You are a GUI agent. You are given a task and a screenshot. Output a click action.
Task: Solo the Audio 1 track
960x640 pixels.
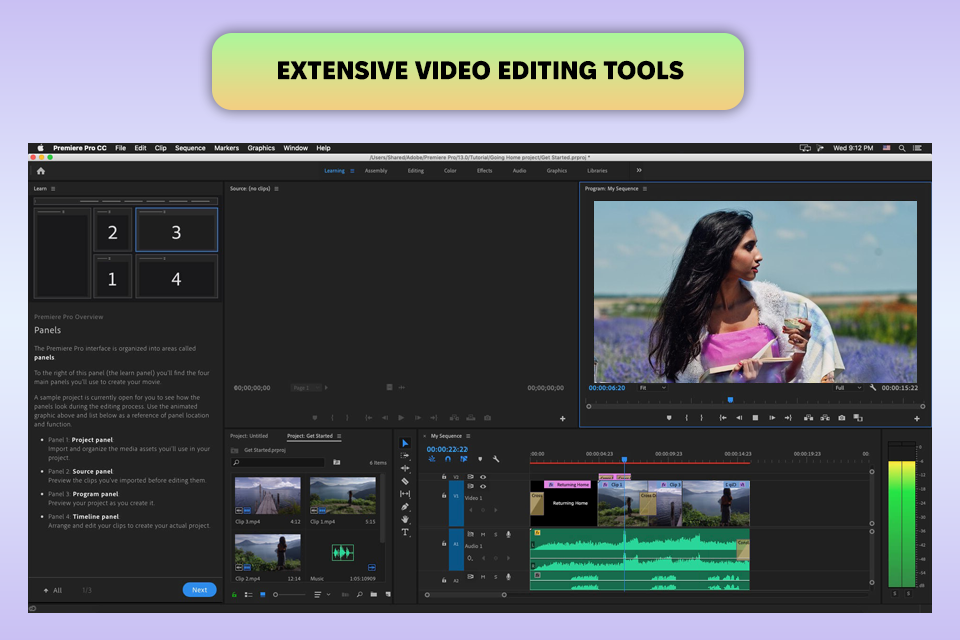pyautogui.click(x=496, y=535)
